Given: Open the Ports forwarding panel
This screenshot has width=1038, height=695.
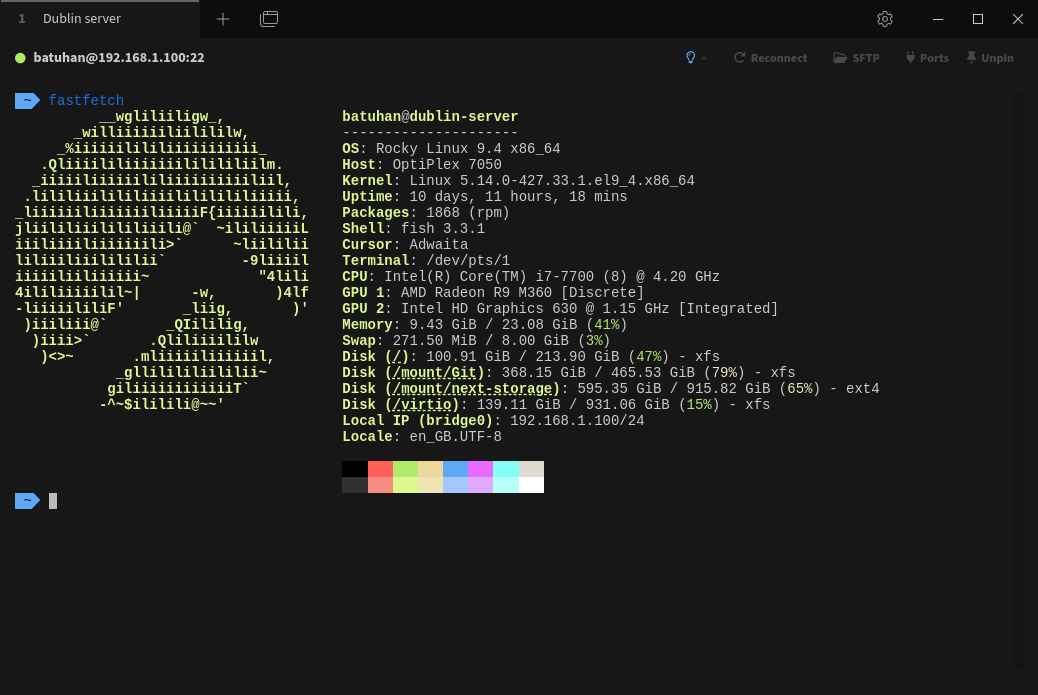Looking at the screenshot, I should (x=927, y=58).
